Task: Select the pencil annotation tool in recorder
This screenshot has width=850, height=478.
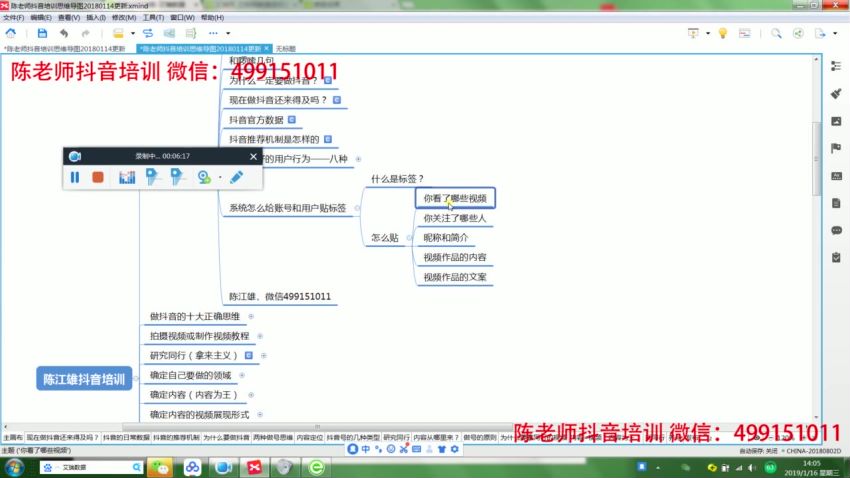Action: tap(236, 177)
